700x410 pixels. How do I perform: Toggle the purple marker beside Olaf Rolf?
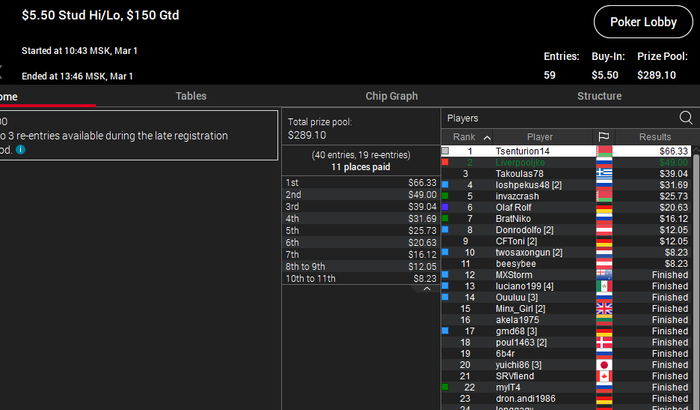[445, 207]
